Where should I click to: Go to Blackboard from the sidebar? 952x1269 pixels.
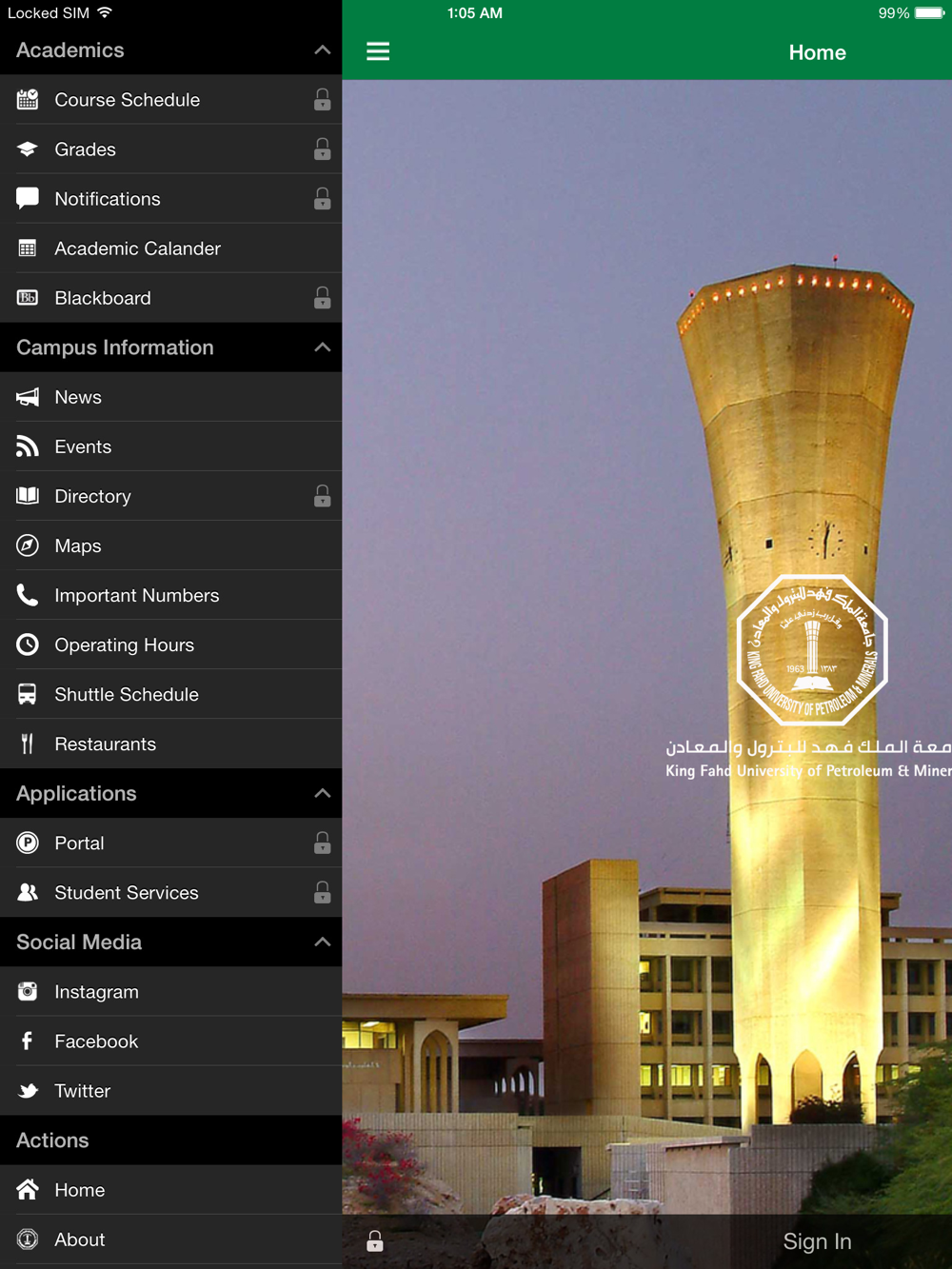point(171,298)
